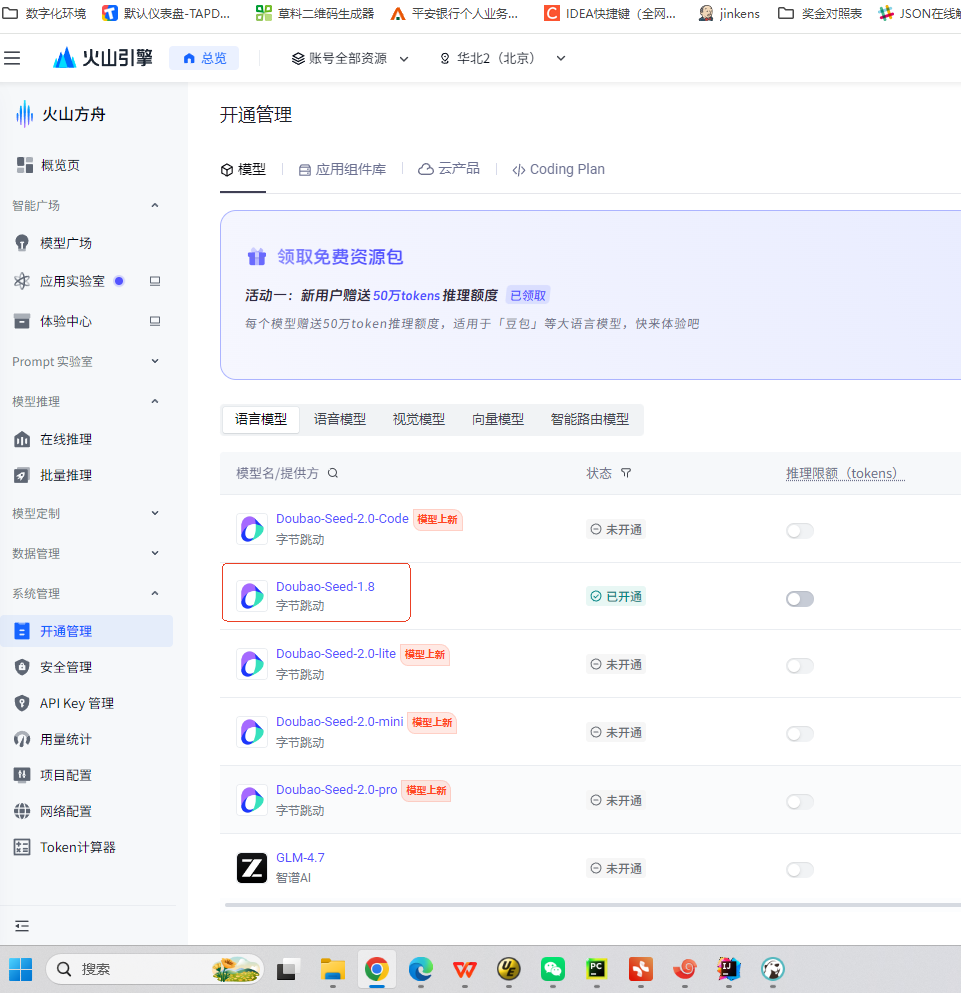Open the Doubao-Seed-2.0-lite model link
This screenshot has height=993, width=961.
pyautogui.click(x=336, y=654)
